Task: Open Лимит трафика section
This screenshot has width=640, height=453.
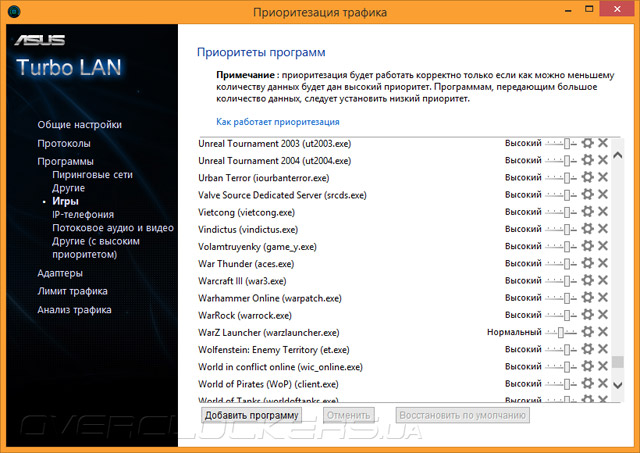Action: point(73,291)
